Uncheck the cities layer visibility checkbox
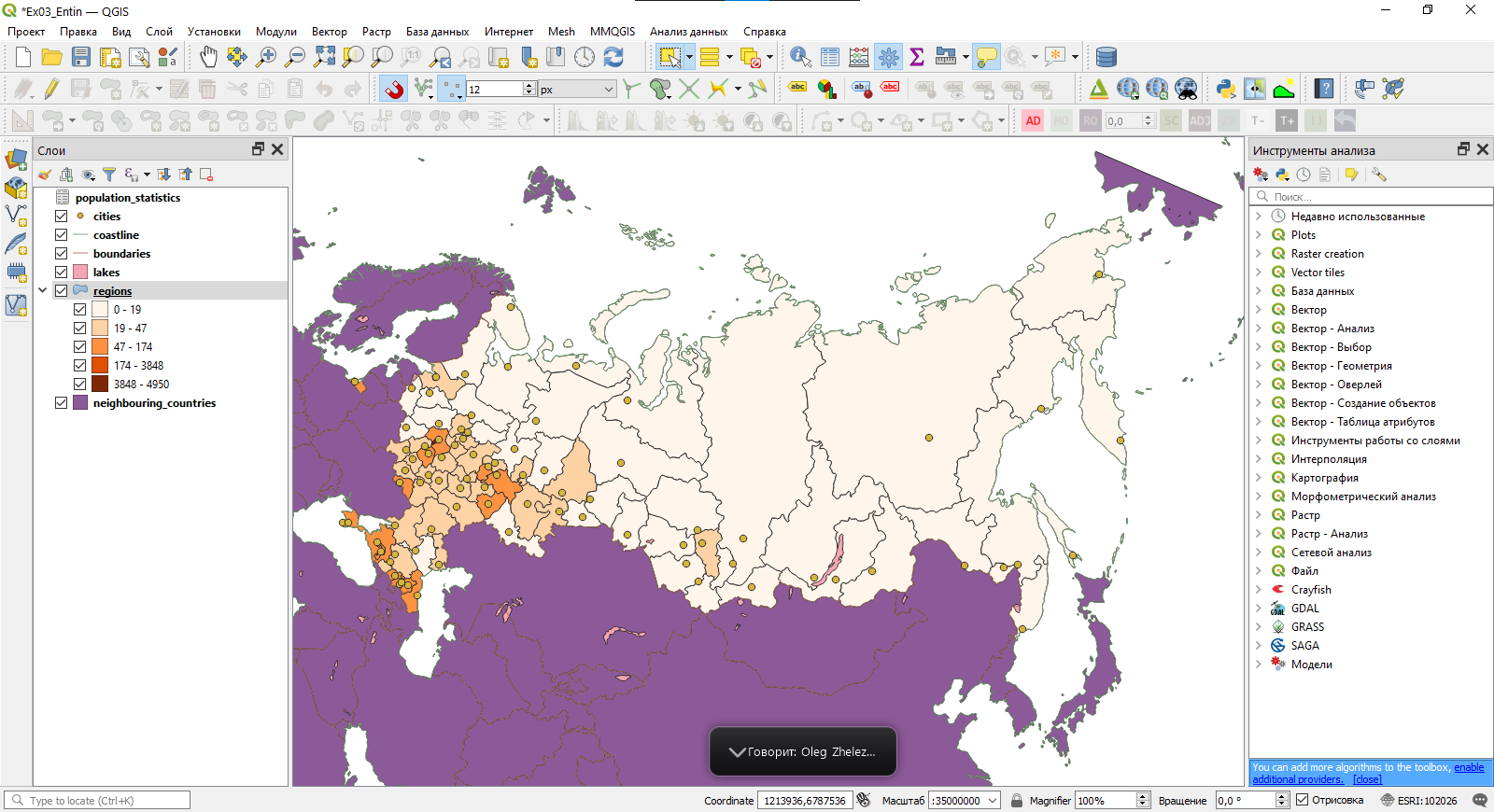Image resolution: width=1494 pixels, height=812 pixels. coord(62,217)
